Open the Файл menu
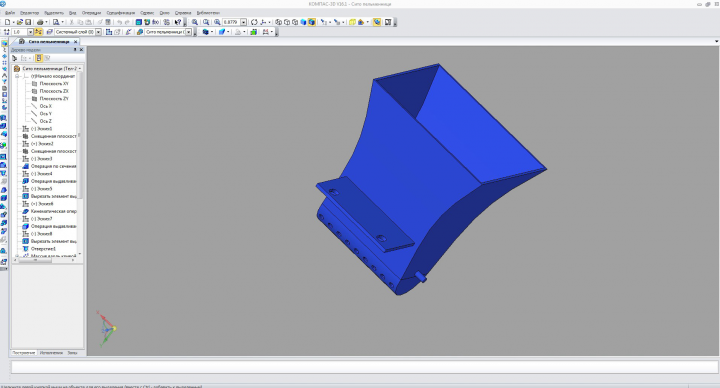This screenshot has width=720, height=388. (x=10, y=13)
